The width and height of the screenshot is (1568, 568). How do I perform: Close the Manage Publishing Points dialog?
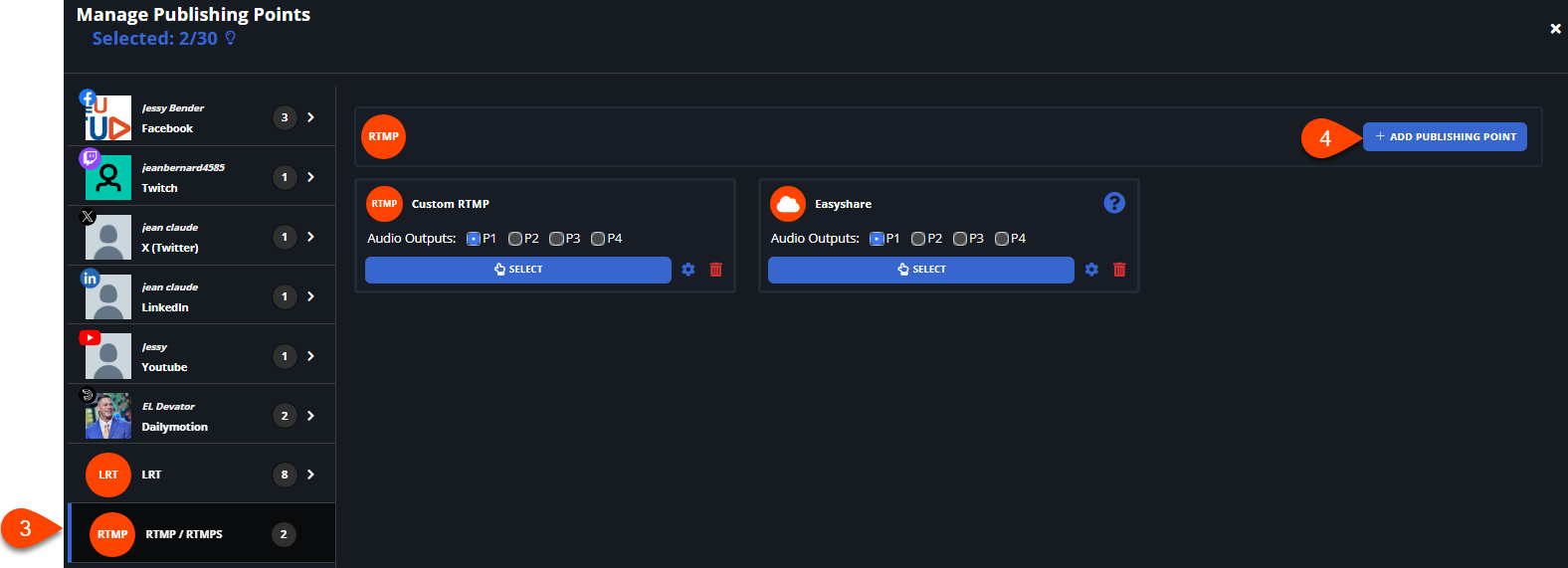click(x=1555, y=29)
